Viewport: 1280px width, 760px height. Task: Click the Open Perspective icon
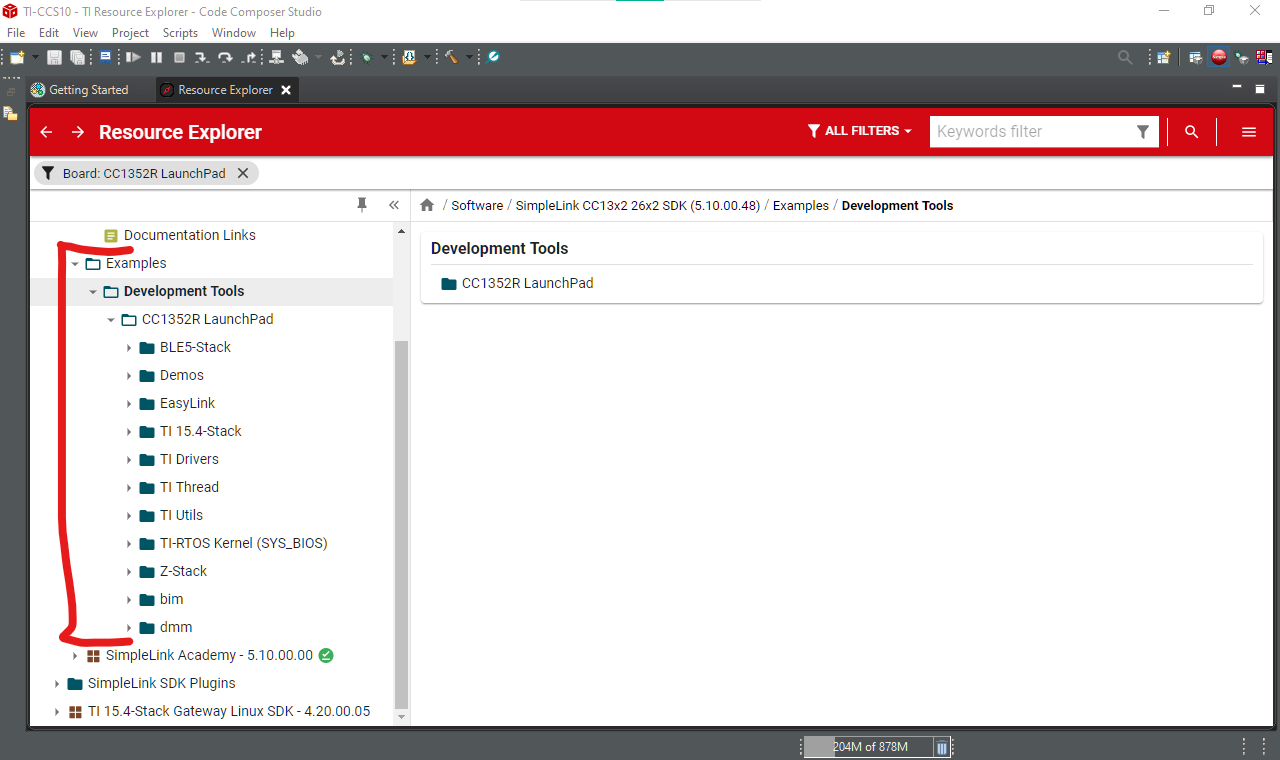(x=1164, y=58)
